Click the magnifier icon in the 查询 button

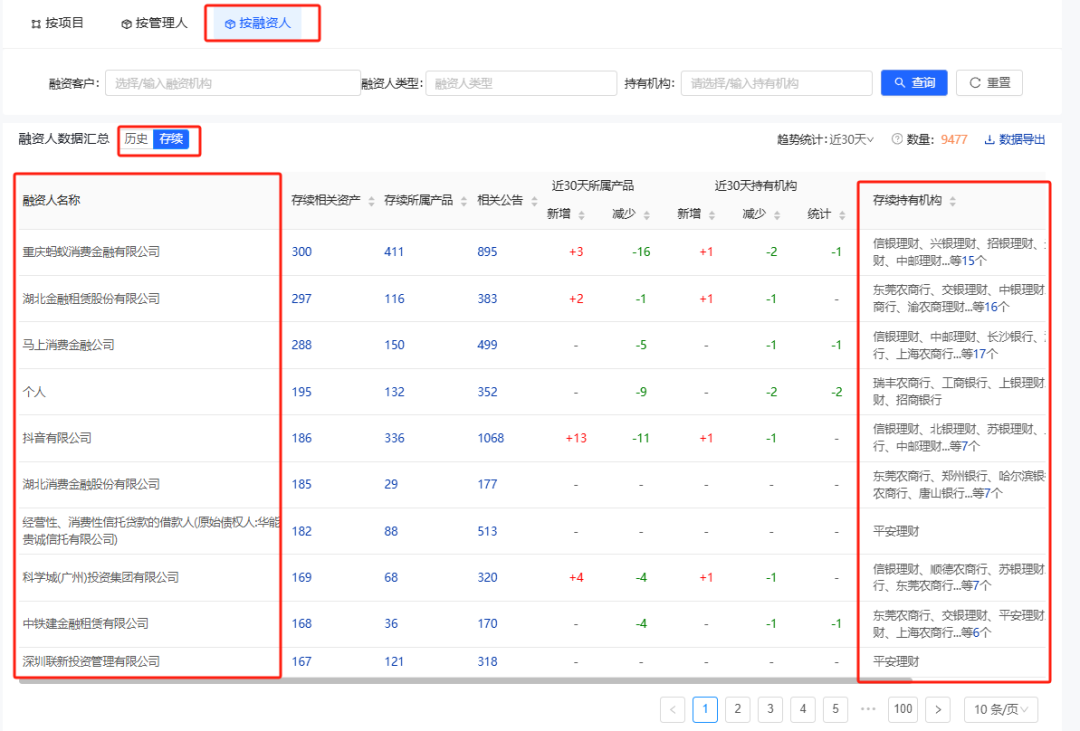point(900,83)
